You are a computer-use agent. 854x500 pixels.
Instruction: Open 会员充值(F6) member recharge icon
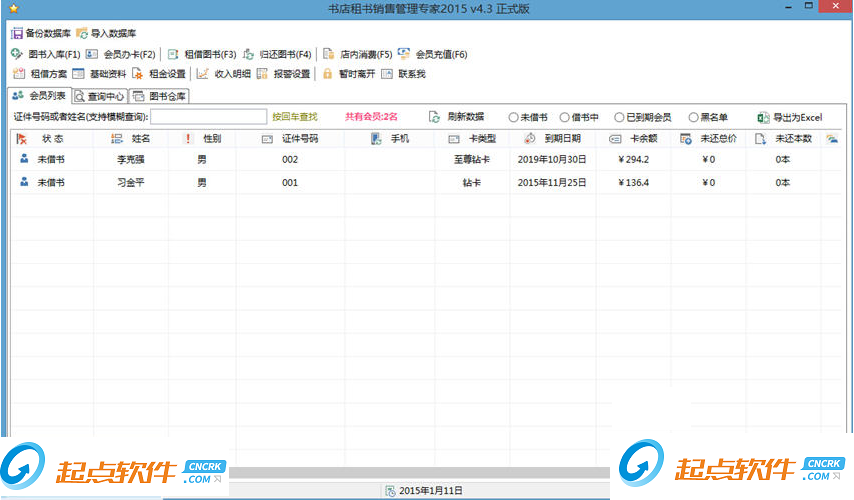click(x=404, y=53)
